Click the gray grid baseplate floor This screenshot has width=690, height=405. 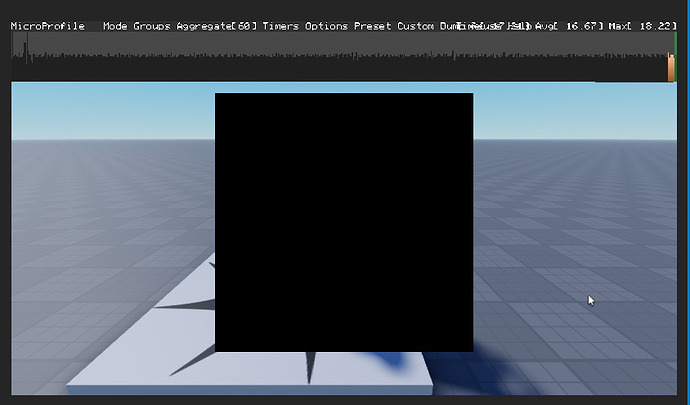[x=572, y=220]
